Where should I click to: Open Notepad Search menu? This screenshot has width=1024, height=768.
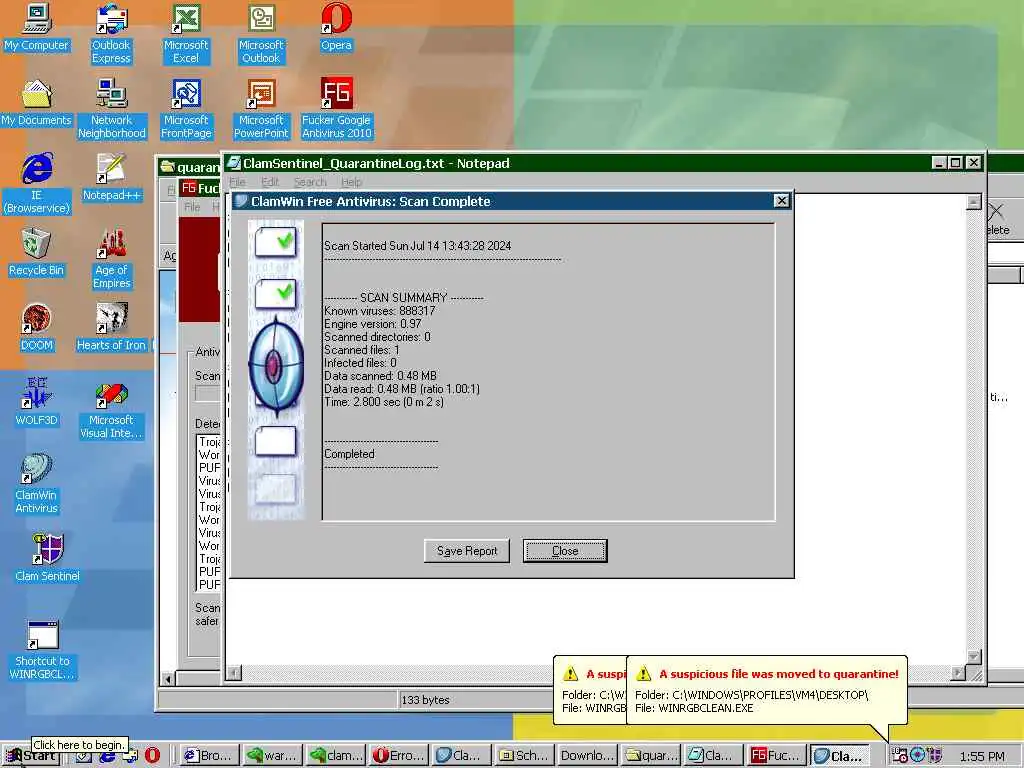(x=310, y=182)
